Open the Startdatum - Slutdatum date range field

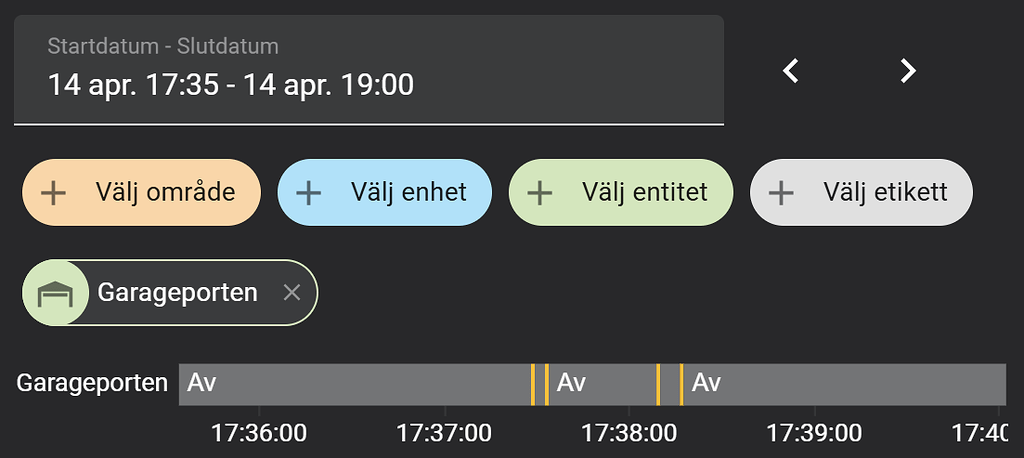(x=368, y=71)
